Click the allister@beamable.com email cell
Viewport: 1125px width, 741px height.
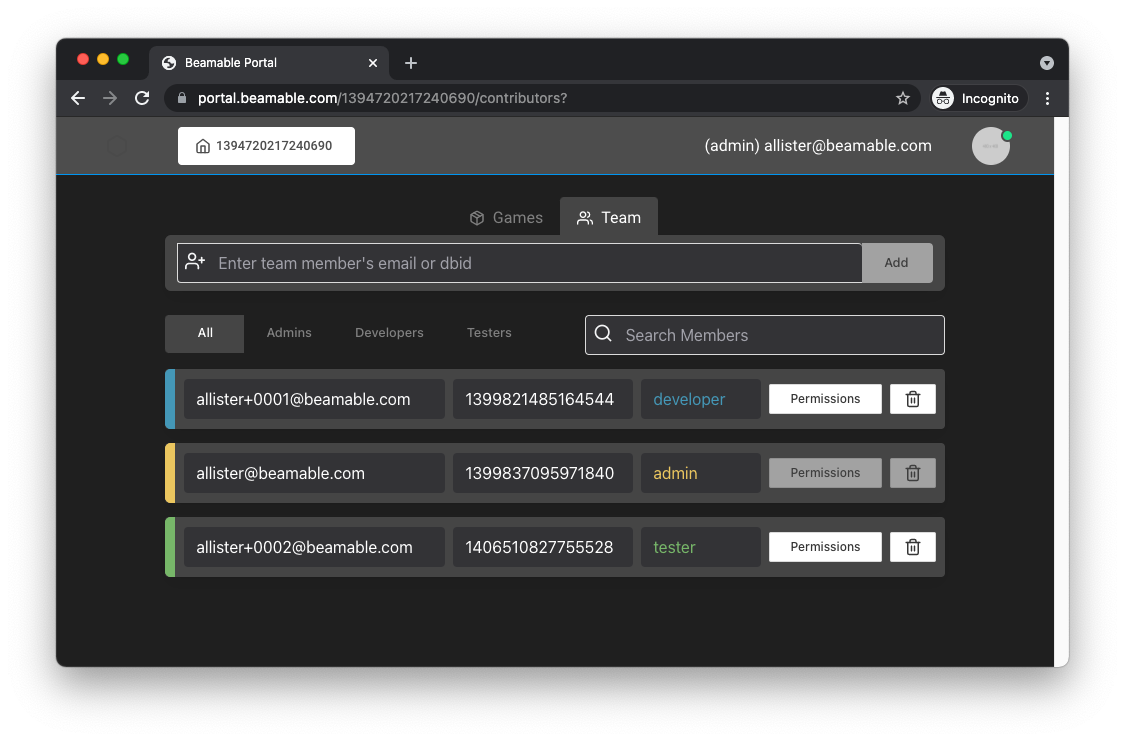coord(314,473)
